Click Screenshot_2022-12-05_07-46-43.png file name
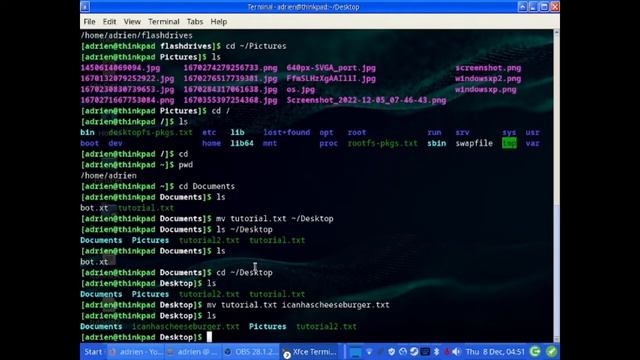Image resolution: width=640 pixels, height=360 pixels. (x=366, y=100)
